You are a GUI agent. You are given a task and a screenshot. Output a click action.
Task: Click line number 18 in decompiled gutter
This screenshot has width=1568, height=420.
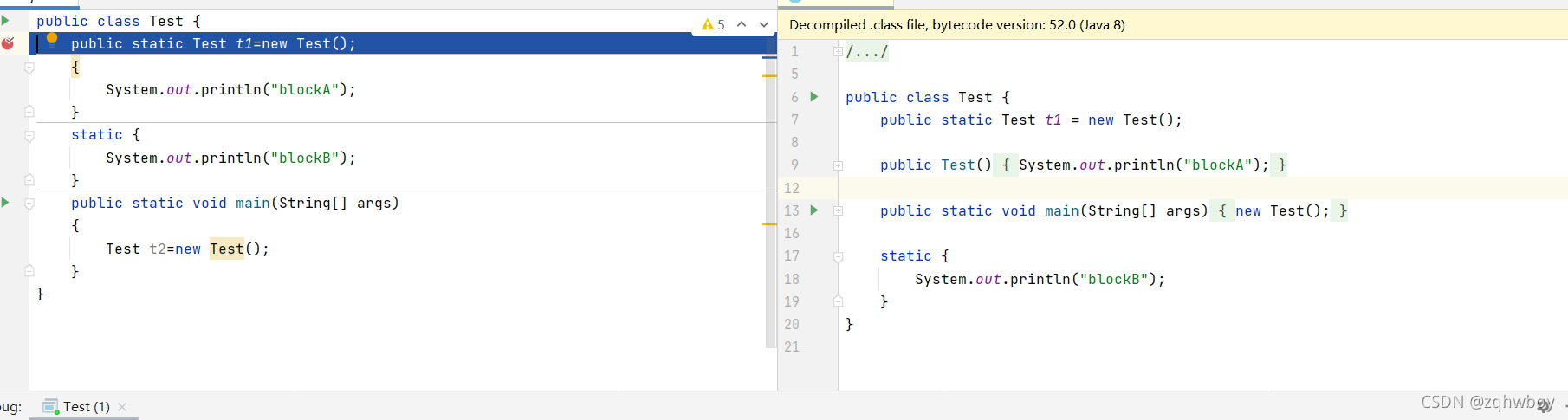click(x=792, y=279)
